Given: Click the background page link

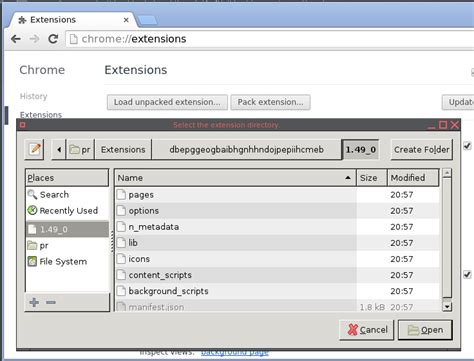Looking at the screenshot, I should 235,353.
